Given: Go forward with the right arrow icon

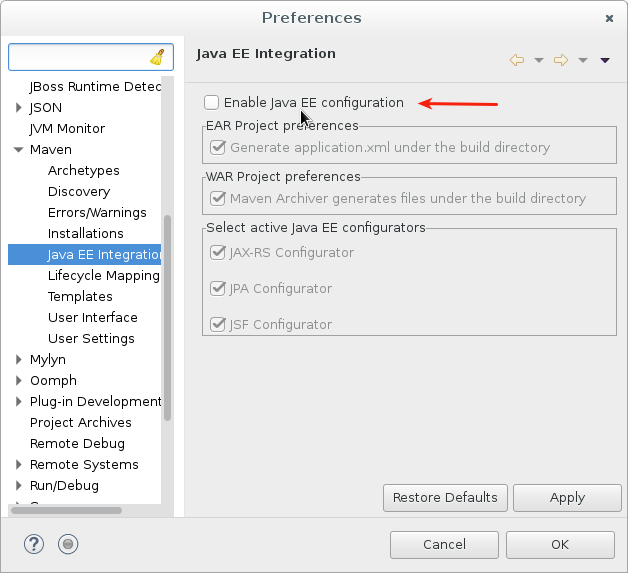Looking at the screenshot, I should click(561, 60).
